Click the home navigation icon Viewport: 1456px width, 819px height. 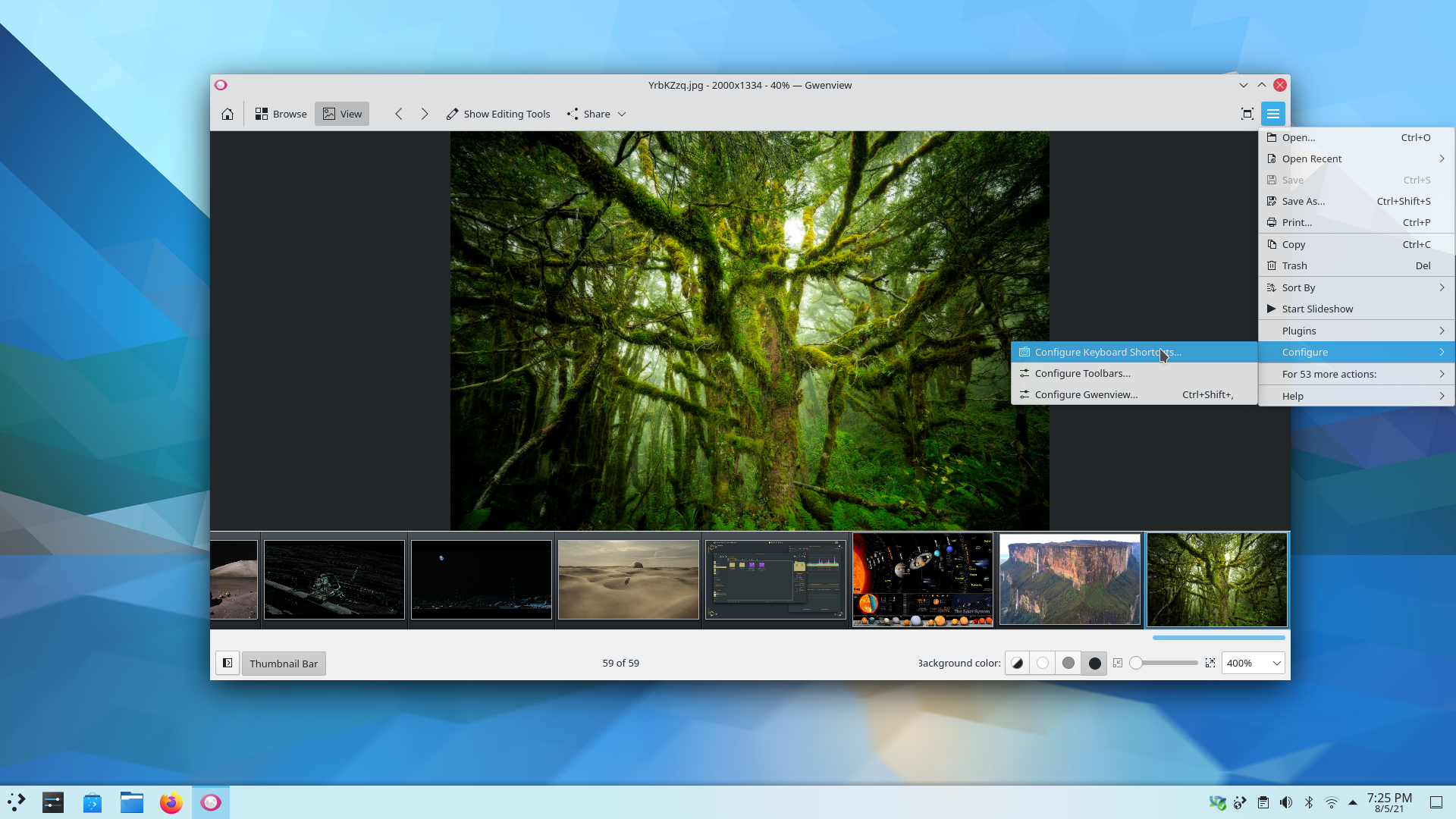click(227, 113)
